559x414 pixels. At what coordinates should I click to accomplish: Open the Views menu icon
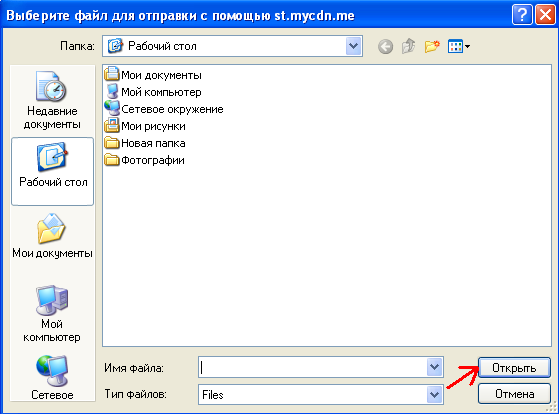pyautogui.click(x=459, y=46)
